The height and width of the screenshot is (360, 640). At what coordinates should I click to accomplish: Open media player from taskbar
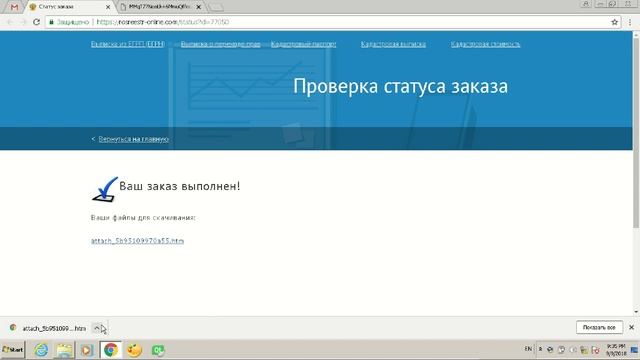(87, 350)
